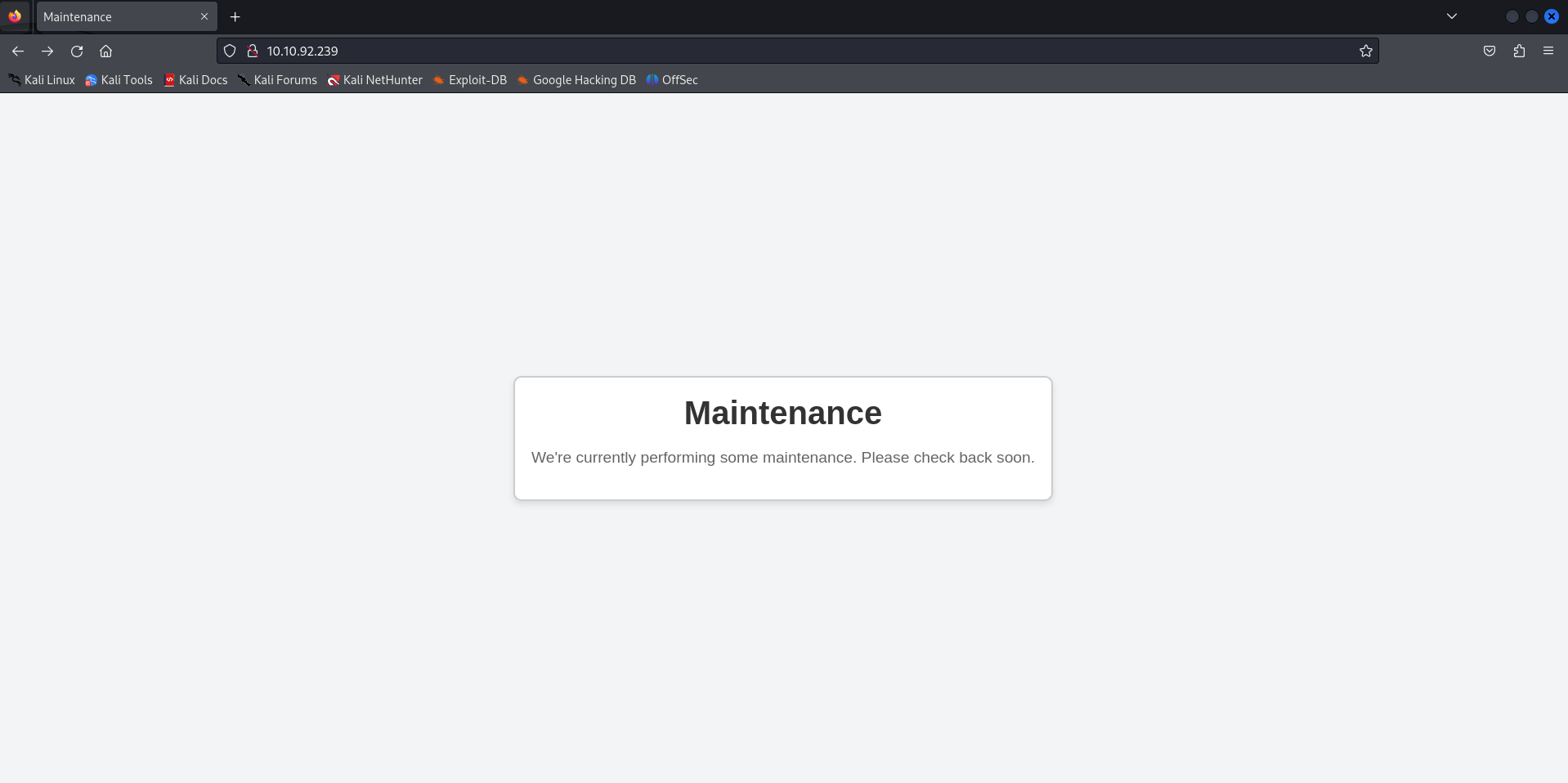Reload the current page

pyautogui.click(x=77, y=51)
